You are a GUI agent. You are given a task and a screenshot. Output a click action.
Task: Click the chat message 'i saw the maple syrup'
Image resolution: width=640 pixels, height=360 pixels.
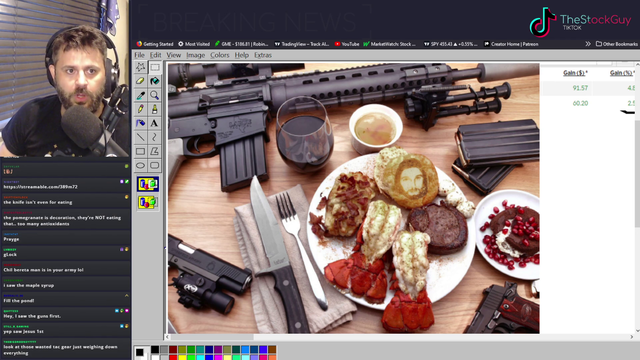29,285
